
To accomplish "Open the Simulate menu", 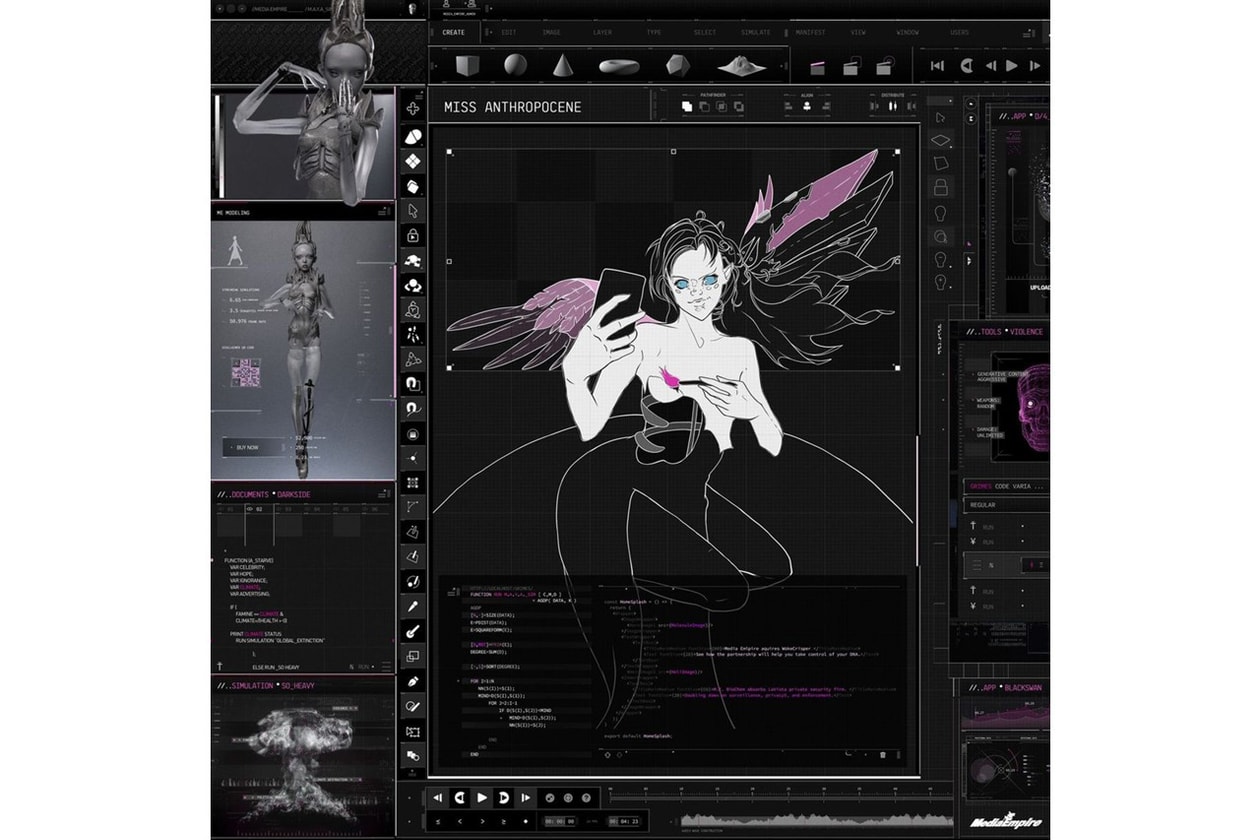I will point(755,32).
